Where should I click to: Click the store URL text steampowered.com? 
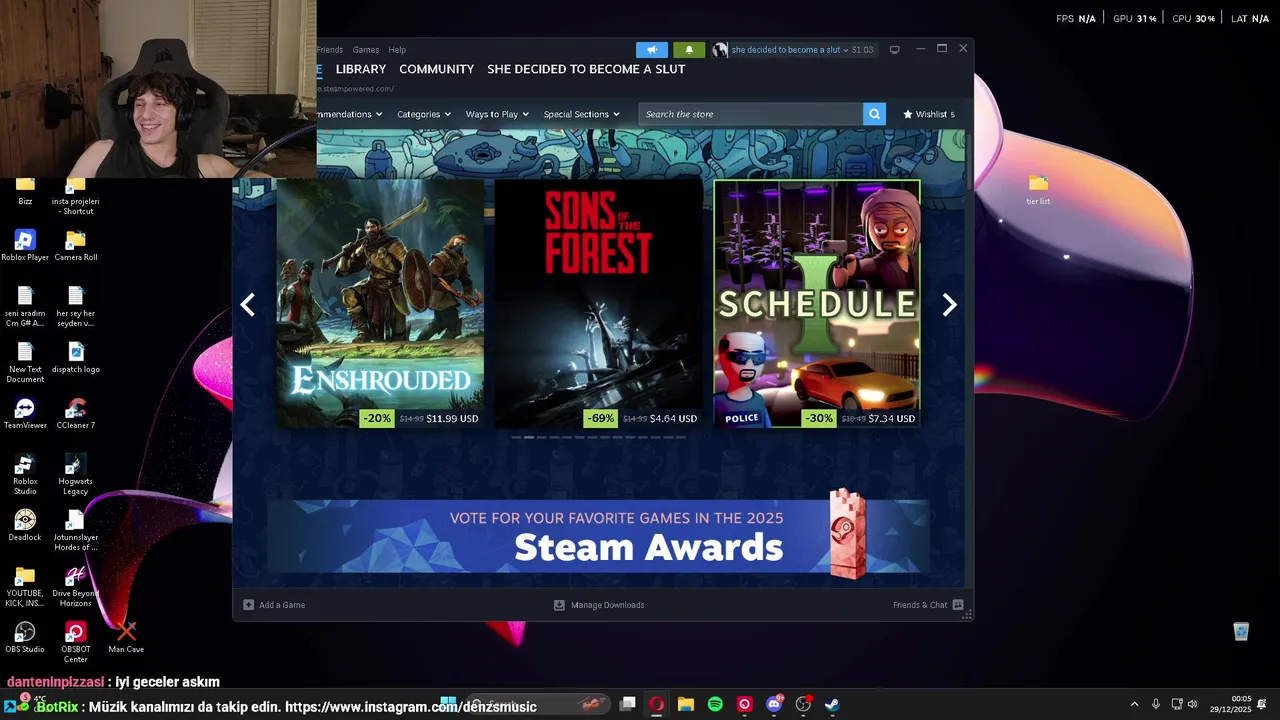[x=356, y=88]
